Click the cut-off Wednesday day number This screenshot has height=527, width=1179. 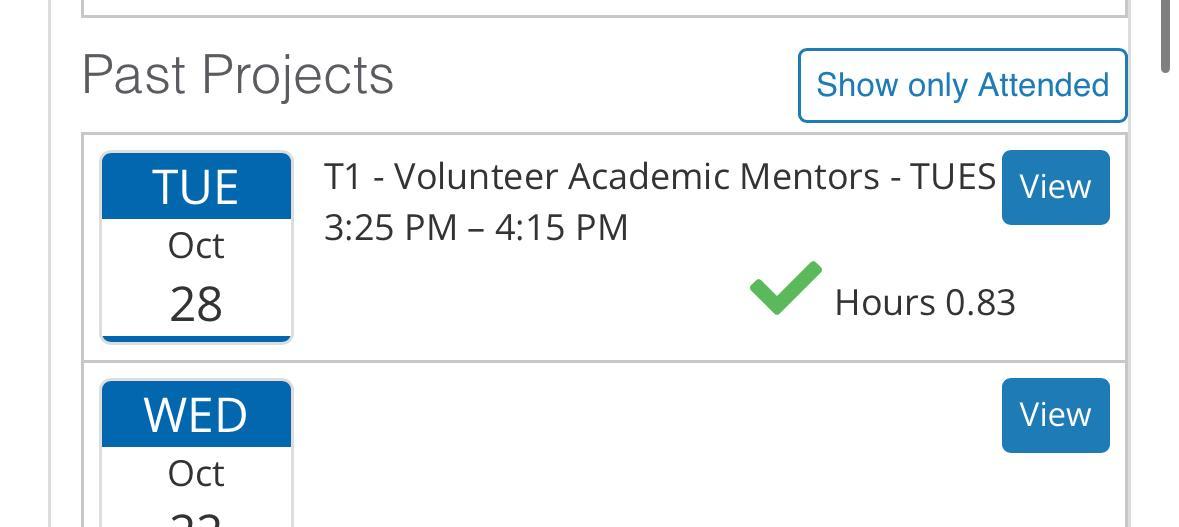[x=196, y=518]
